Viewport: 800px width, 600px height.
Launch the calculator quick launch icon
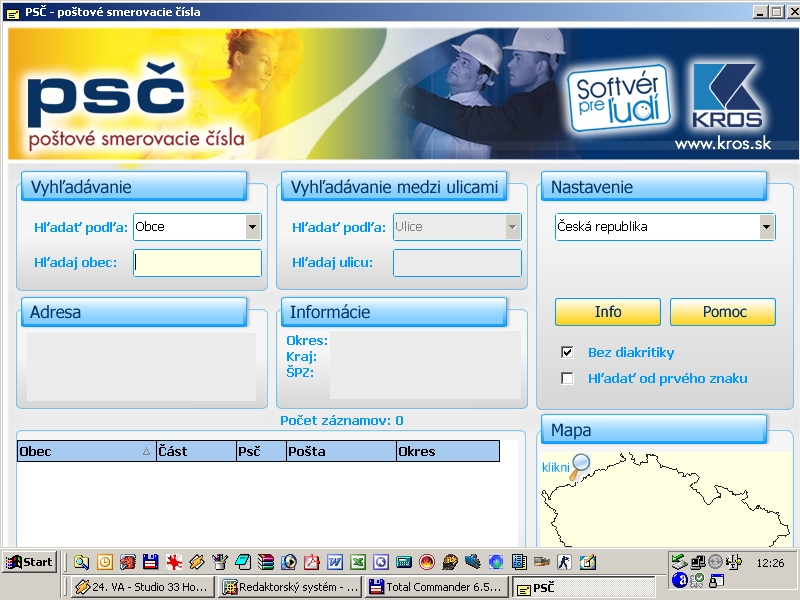tap(404, 562)
